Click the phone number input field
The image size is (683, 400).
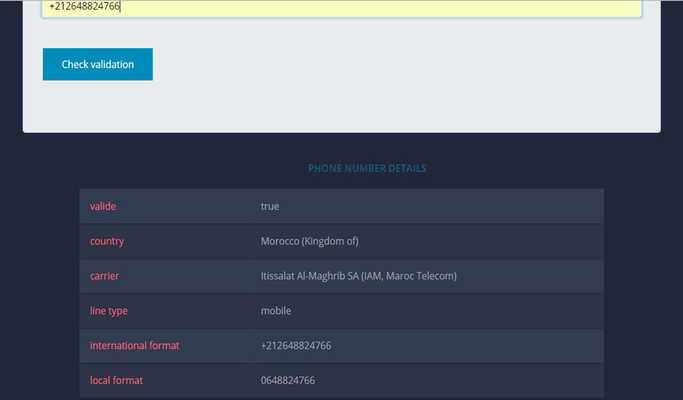[340, 7]
